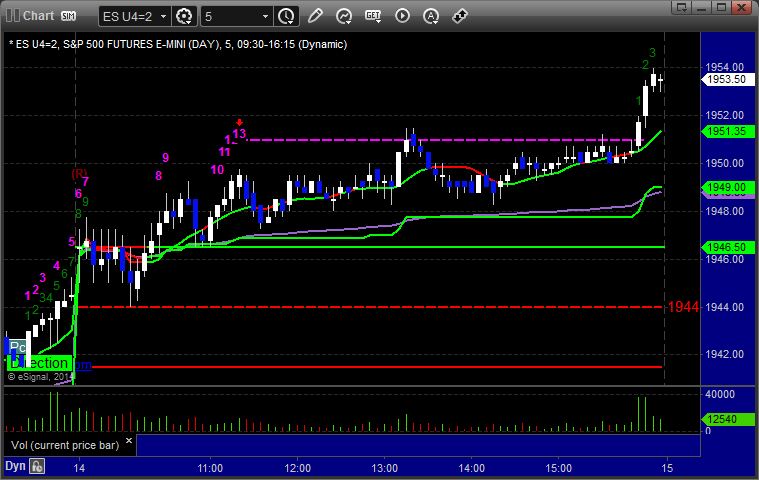The image size is (759, 480).
Task: Click the red 1944 line label
Action: tap(683, 307)
